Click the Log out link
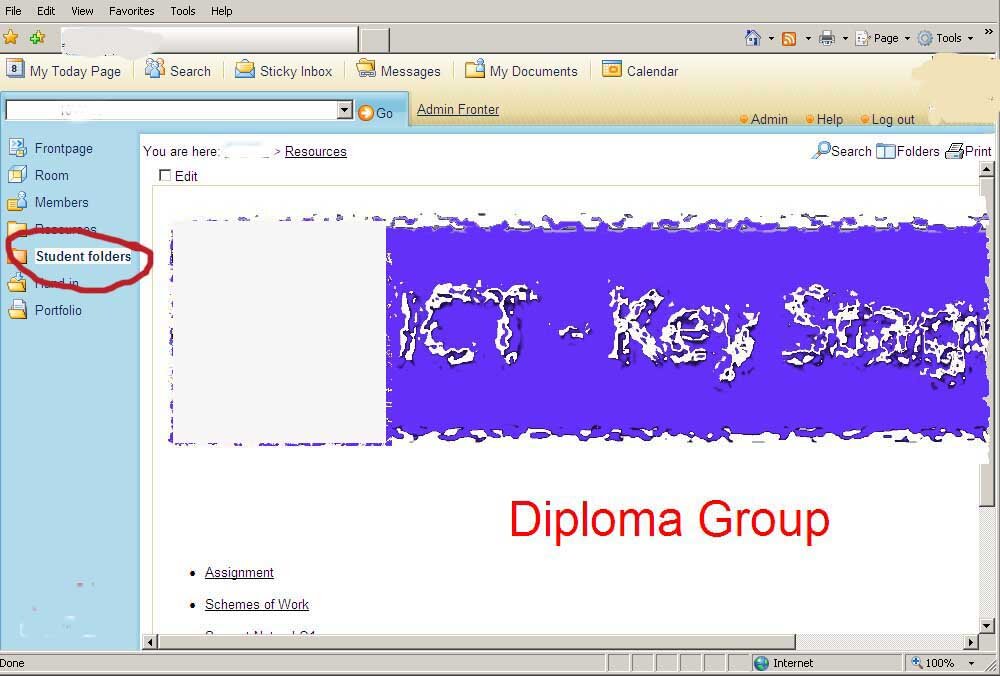 pos(893,119)
